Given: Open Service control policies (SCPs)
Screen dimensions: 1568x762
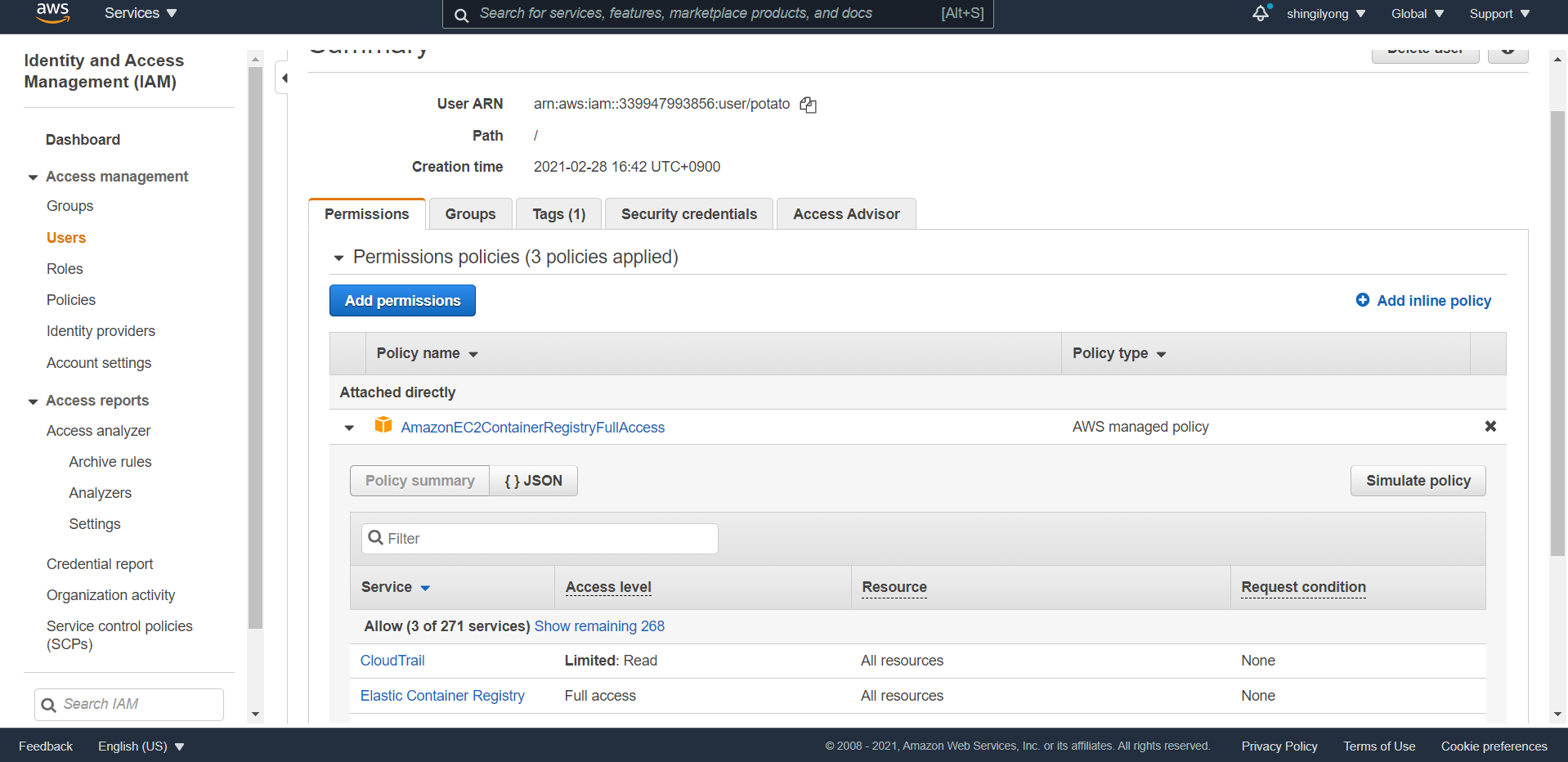Looking at the screenshot, I should point(119,635).
